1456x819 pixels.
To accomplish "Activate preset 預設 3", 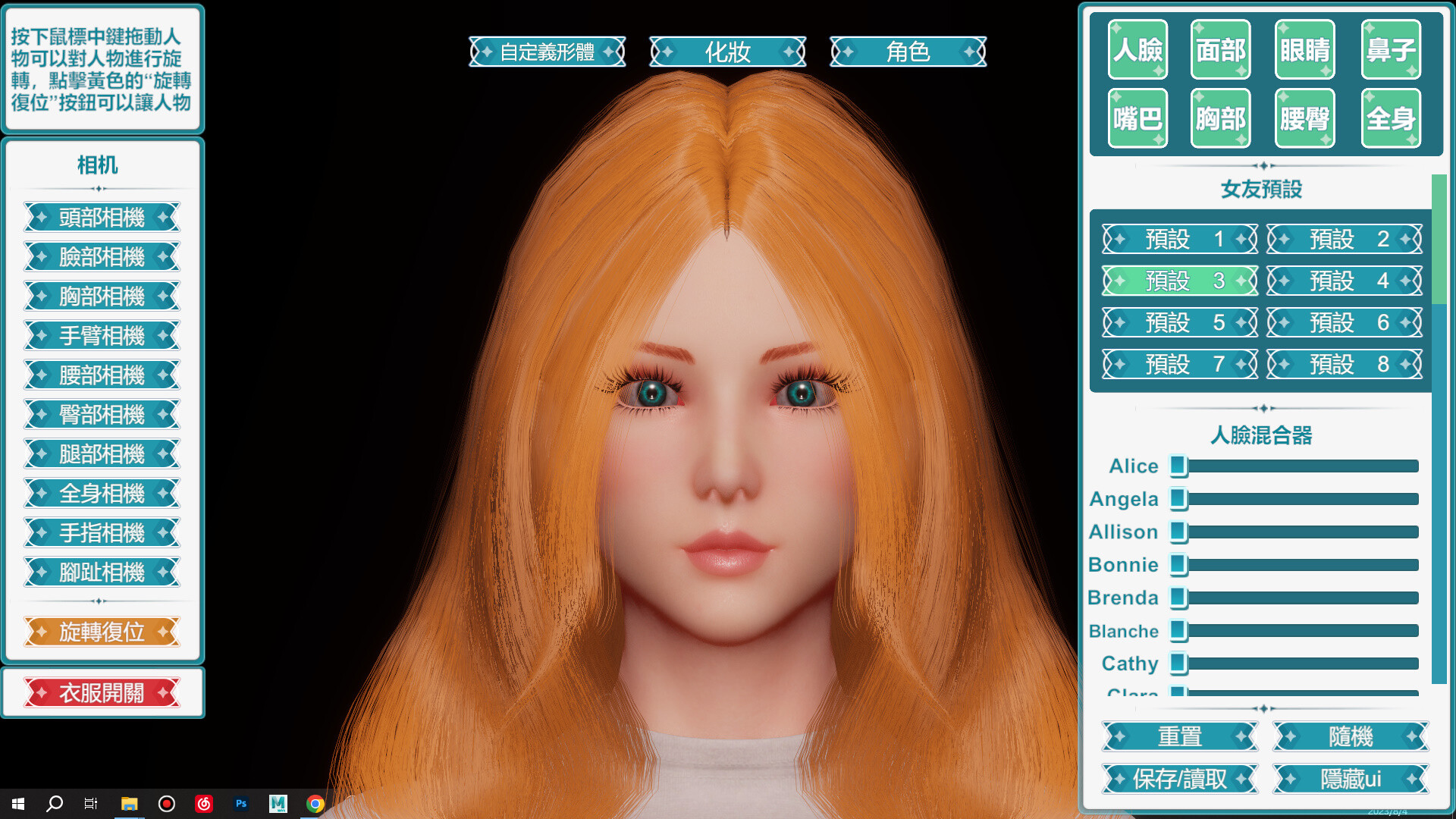I will (1178, 281).
